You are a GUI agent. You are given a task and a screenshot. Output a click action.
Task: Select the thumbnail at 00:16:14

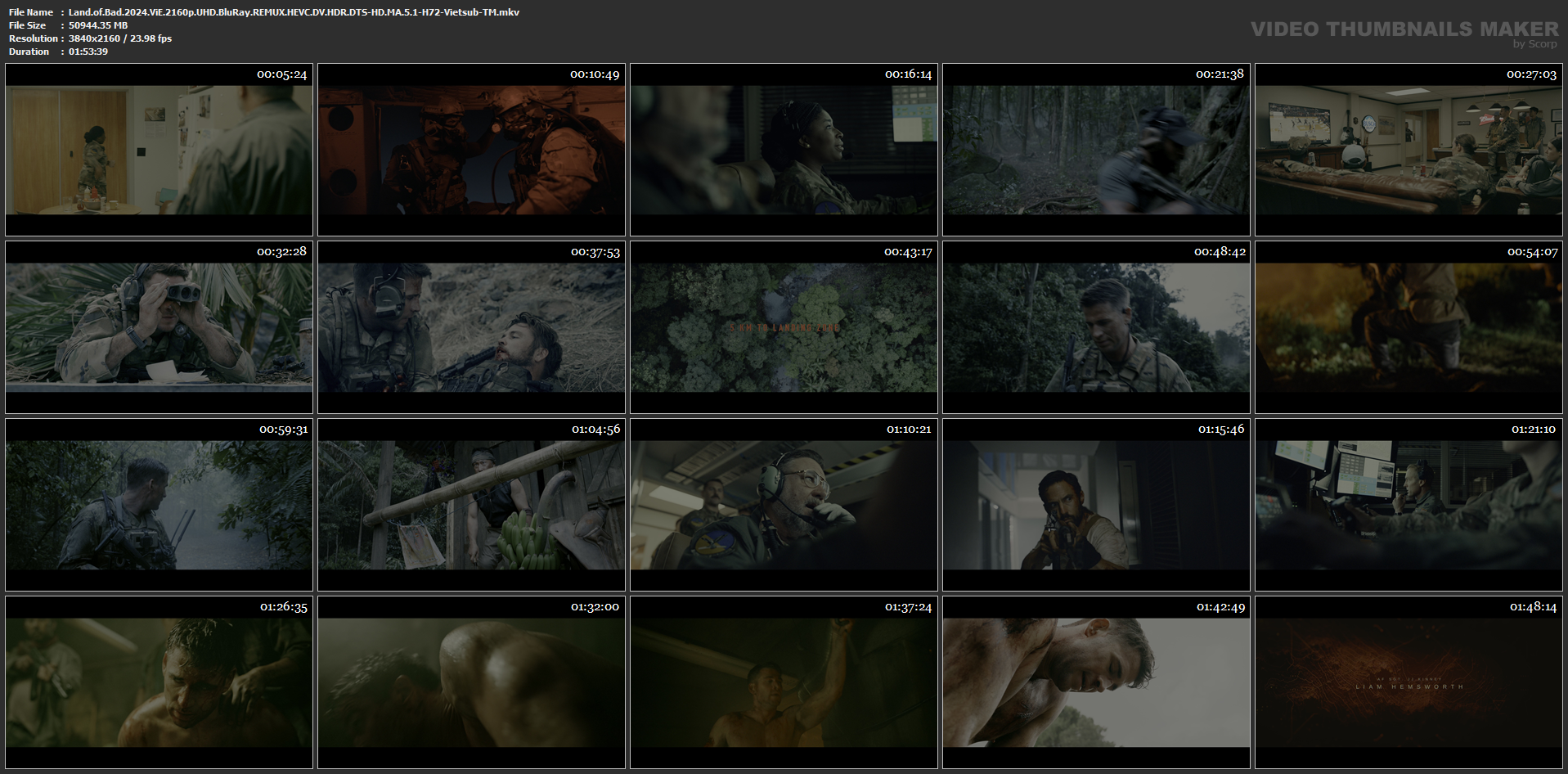tap(784, 150)
